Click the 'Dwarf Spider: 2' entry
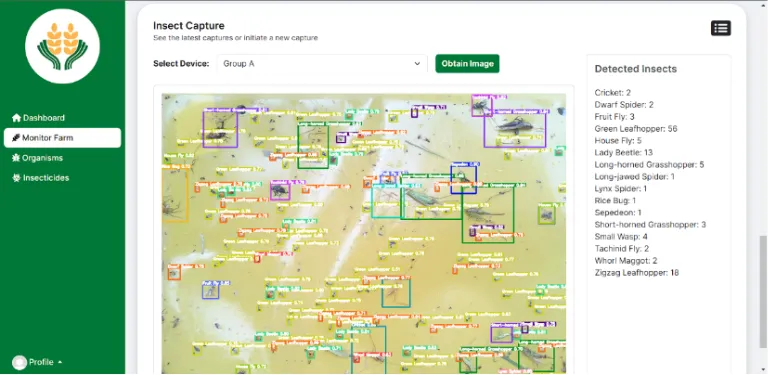This screenshot has width=768, height=375. tap(624, 105)
